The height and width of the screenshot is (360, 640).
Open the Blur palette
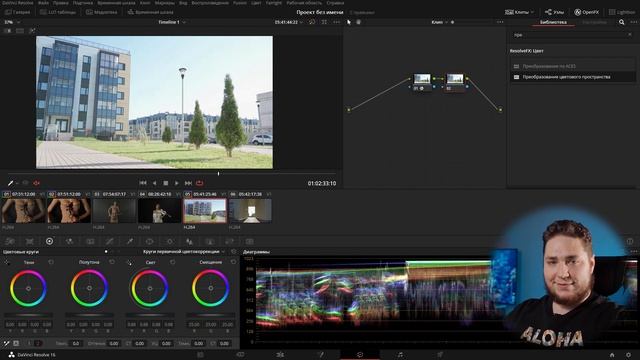point(189,241)
